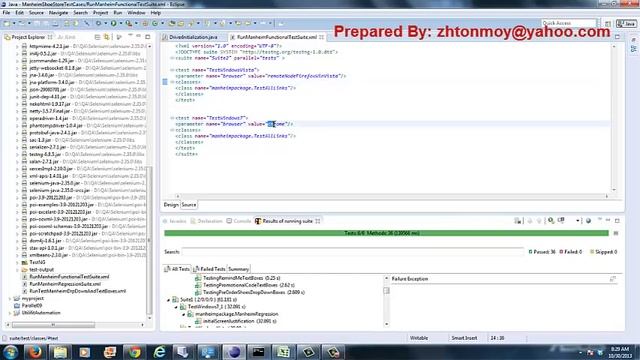Open the command prompt taskbar icon
This screenshot has height=360, width=640.
coord(258,352)
